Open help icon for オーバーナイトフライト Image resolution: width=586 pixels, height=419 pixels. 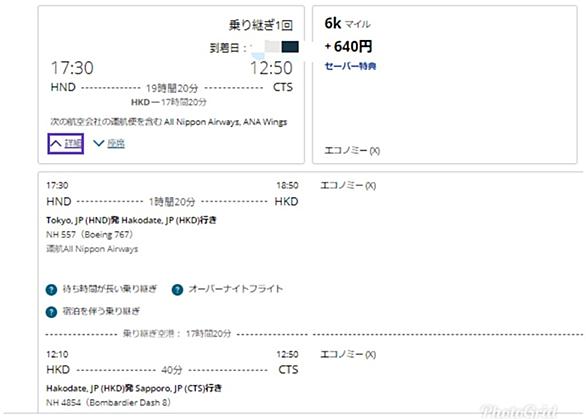pos(178,290)
